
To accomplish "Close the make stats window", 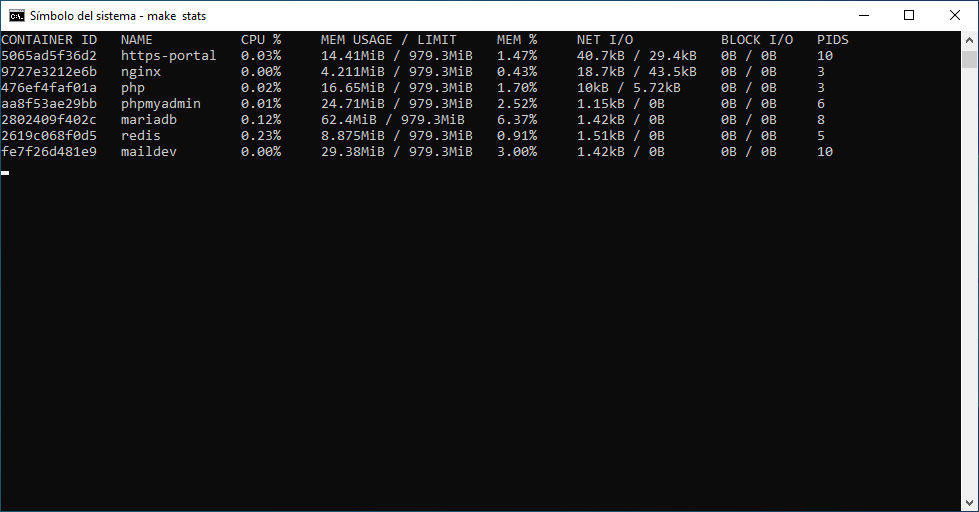I will coord(955,16).
